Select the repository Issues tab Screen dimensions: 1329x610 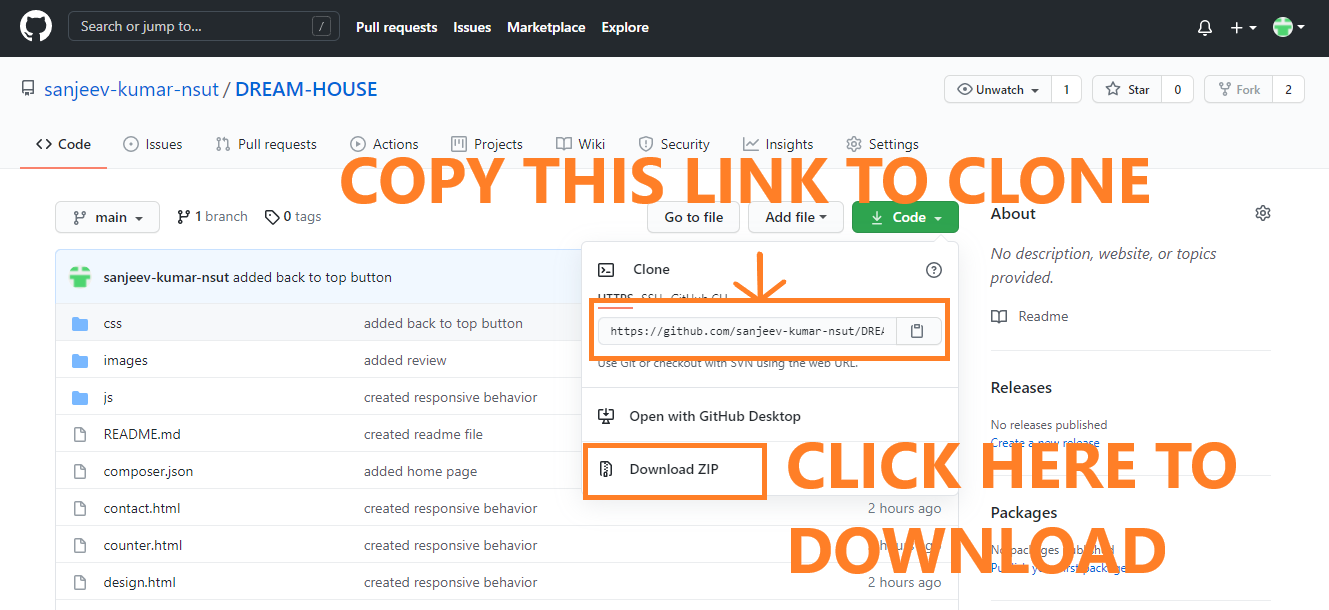tap(153, 144)
